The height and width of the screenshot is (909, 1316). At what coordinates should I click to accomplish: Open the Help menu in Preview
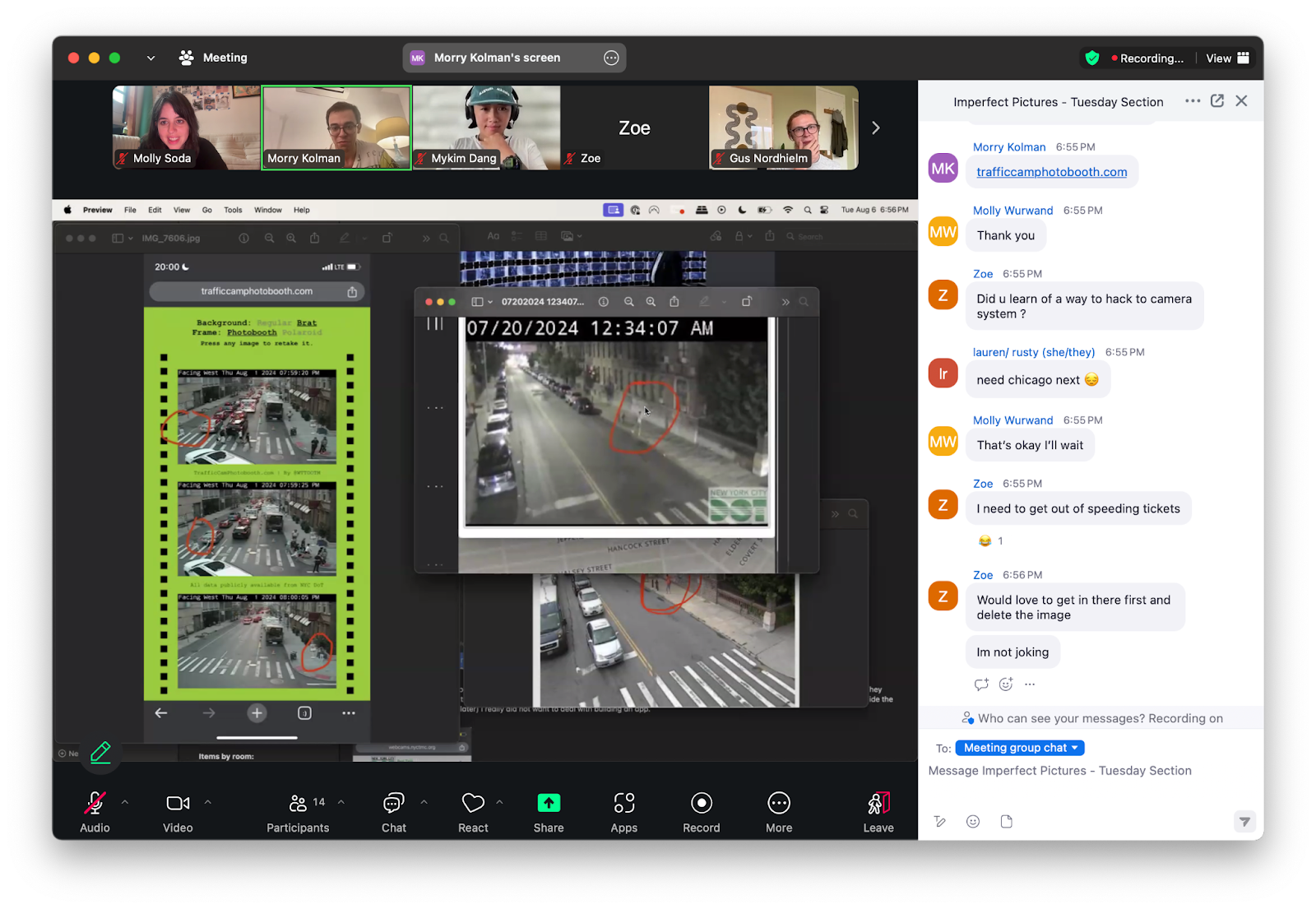(302, 210)
